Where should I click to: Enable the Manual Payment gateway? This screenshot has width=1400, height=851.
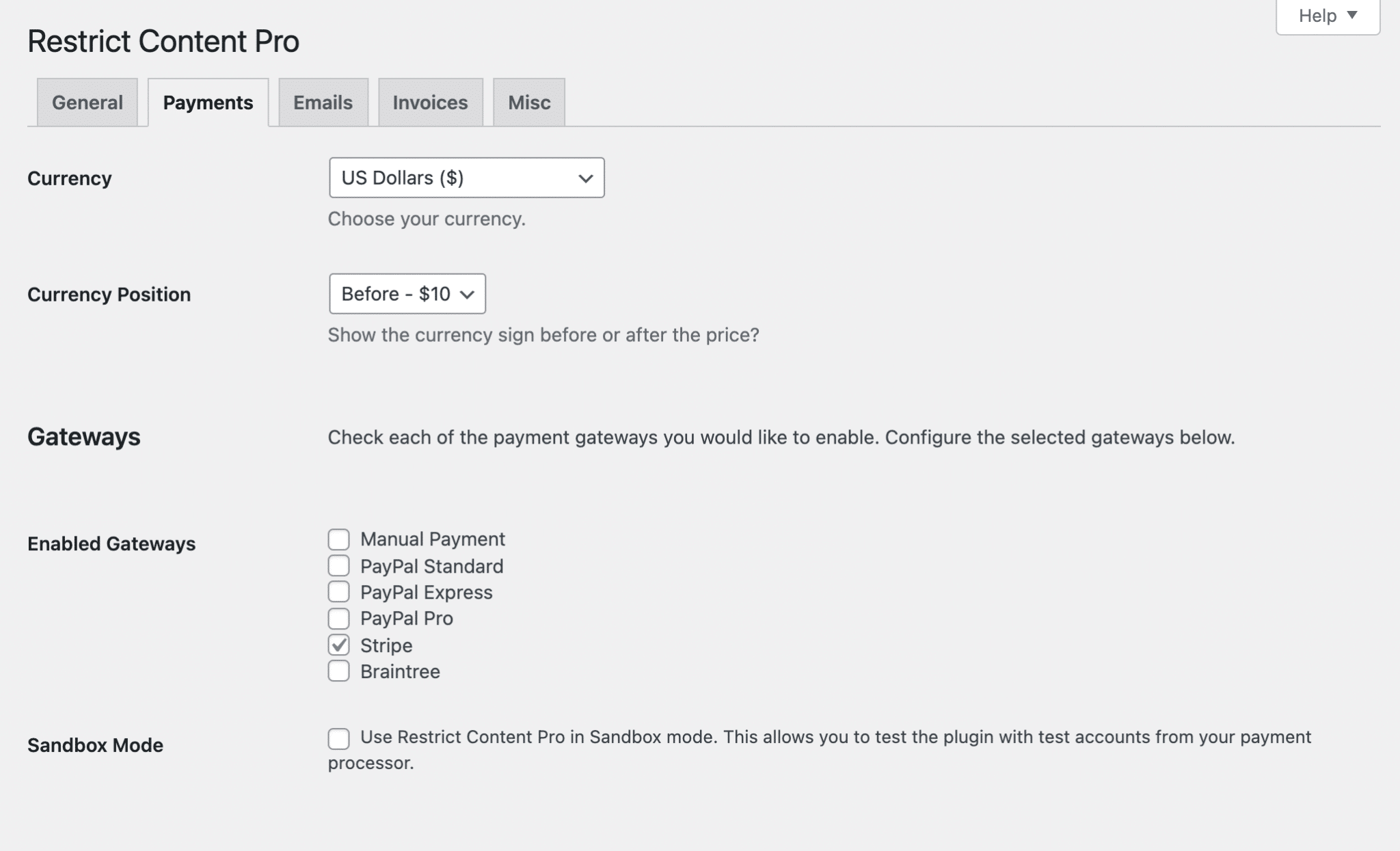[x=338, y=539]
